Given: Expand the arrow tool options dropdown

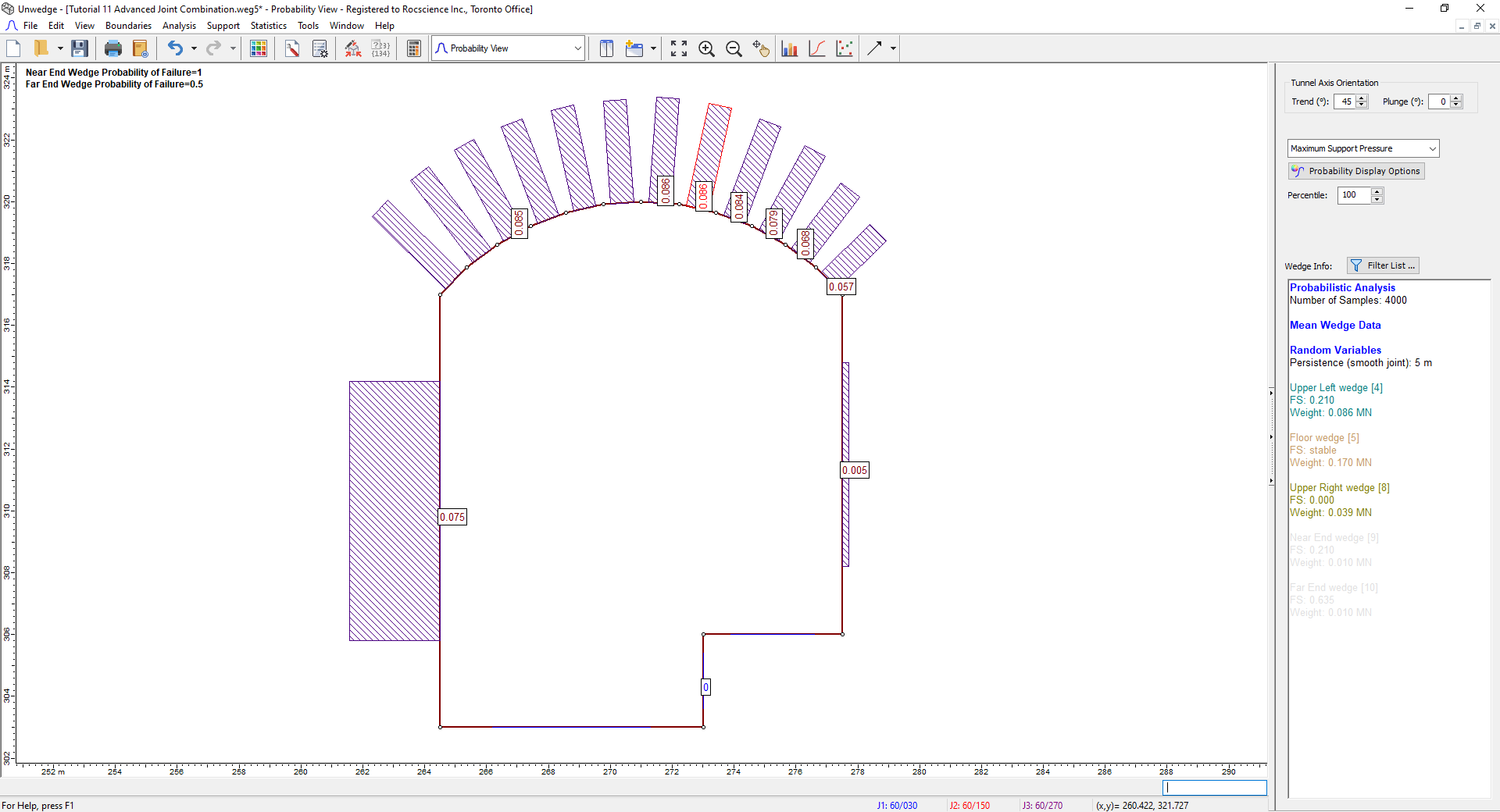Looking at the screenshot, I should 893,48.
